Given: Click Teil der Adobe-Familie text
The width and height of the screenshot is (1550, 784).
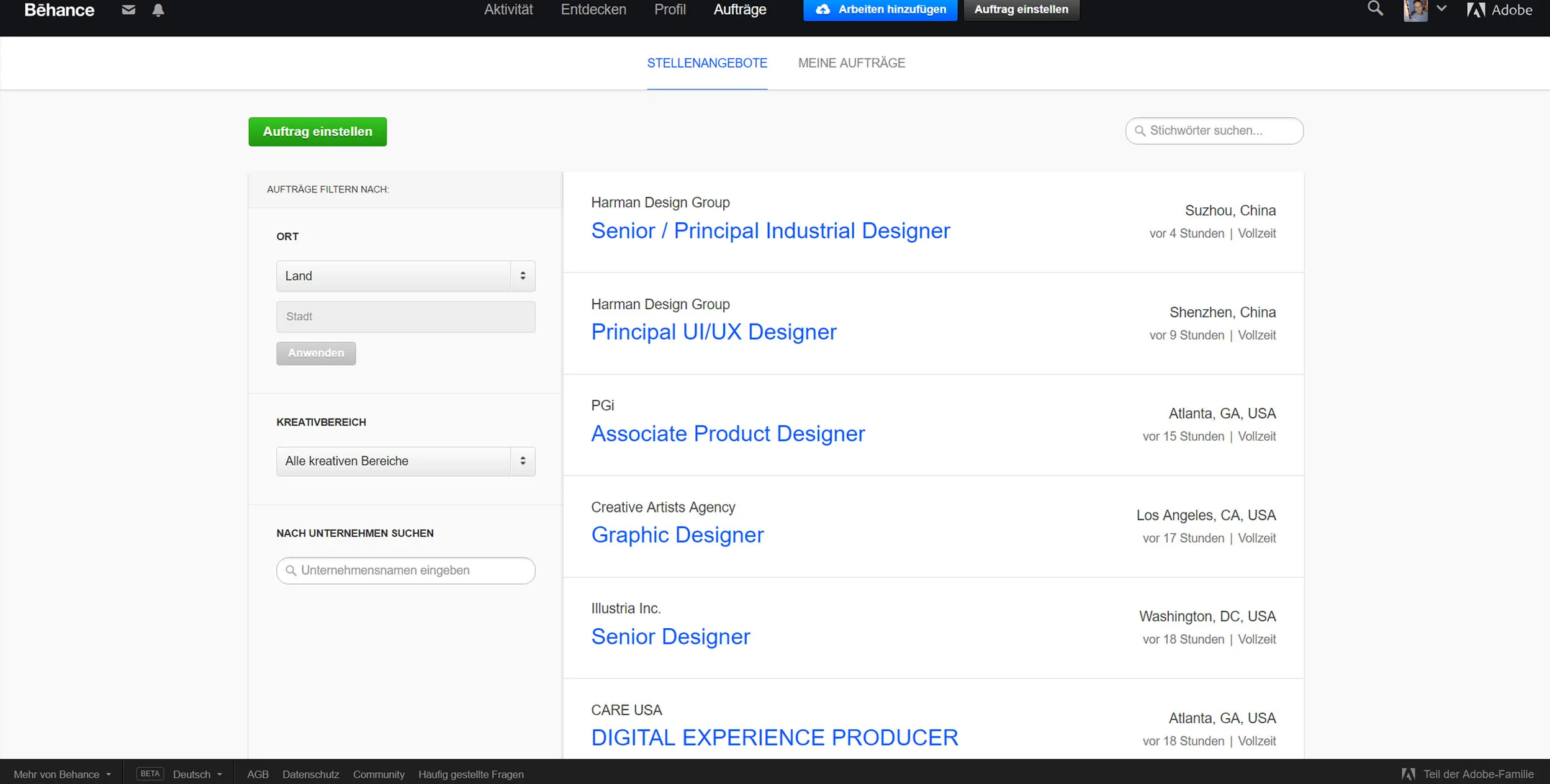Looking at the screenshot, I should [1478, 774].
